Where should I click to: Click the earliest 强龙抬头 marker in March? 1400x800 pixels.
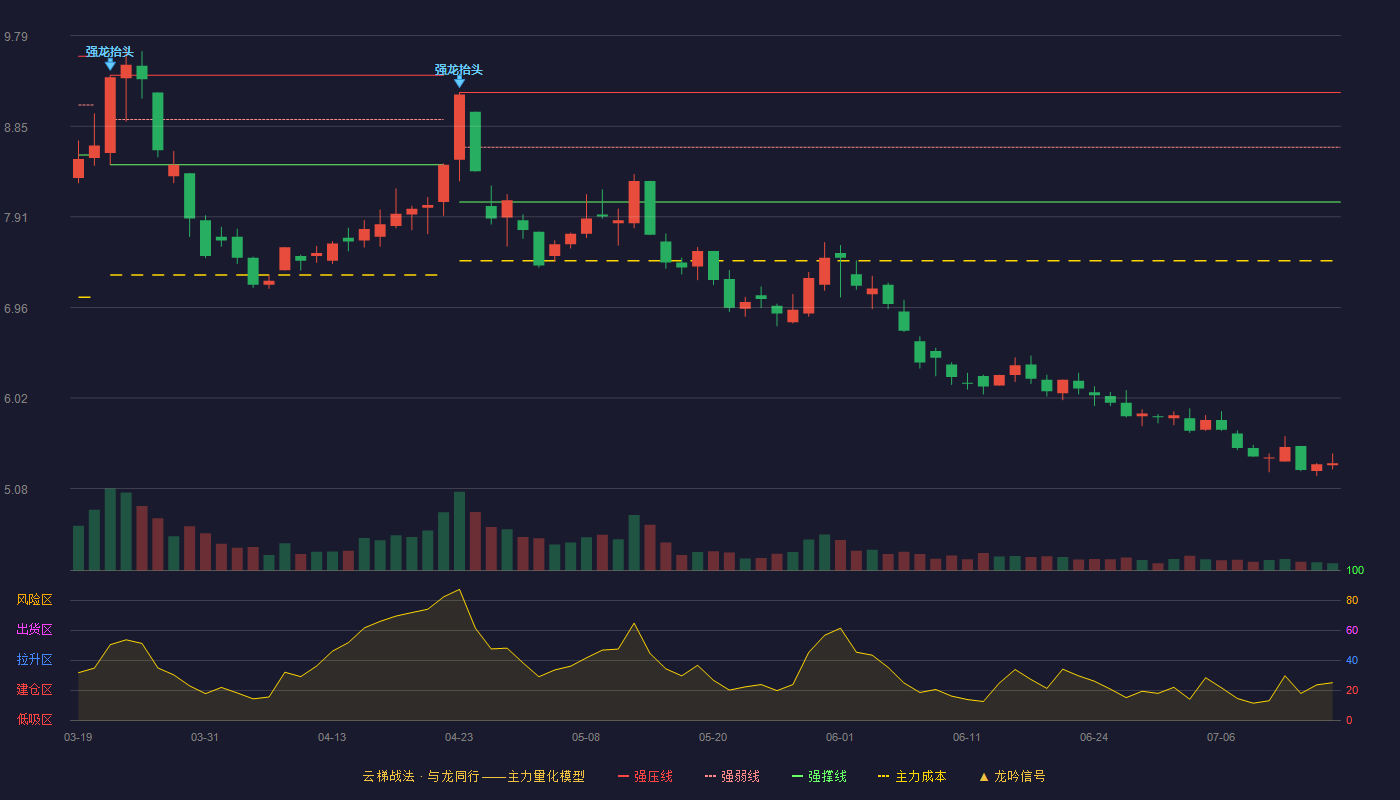click(109, 51)
